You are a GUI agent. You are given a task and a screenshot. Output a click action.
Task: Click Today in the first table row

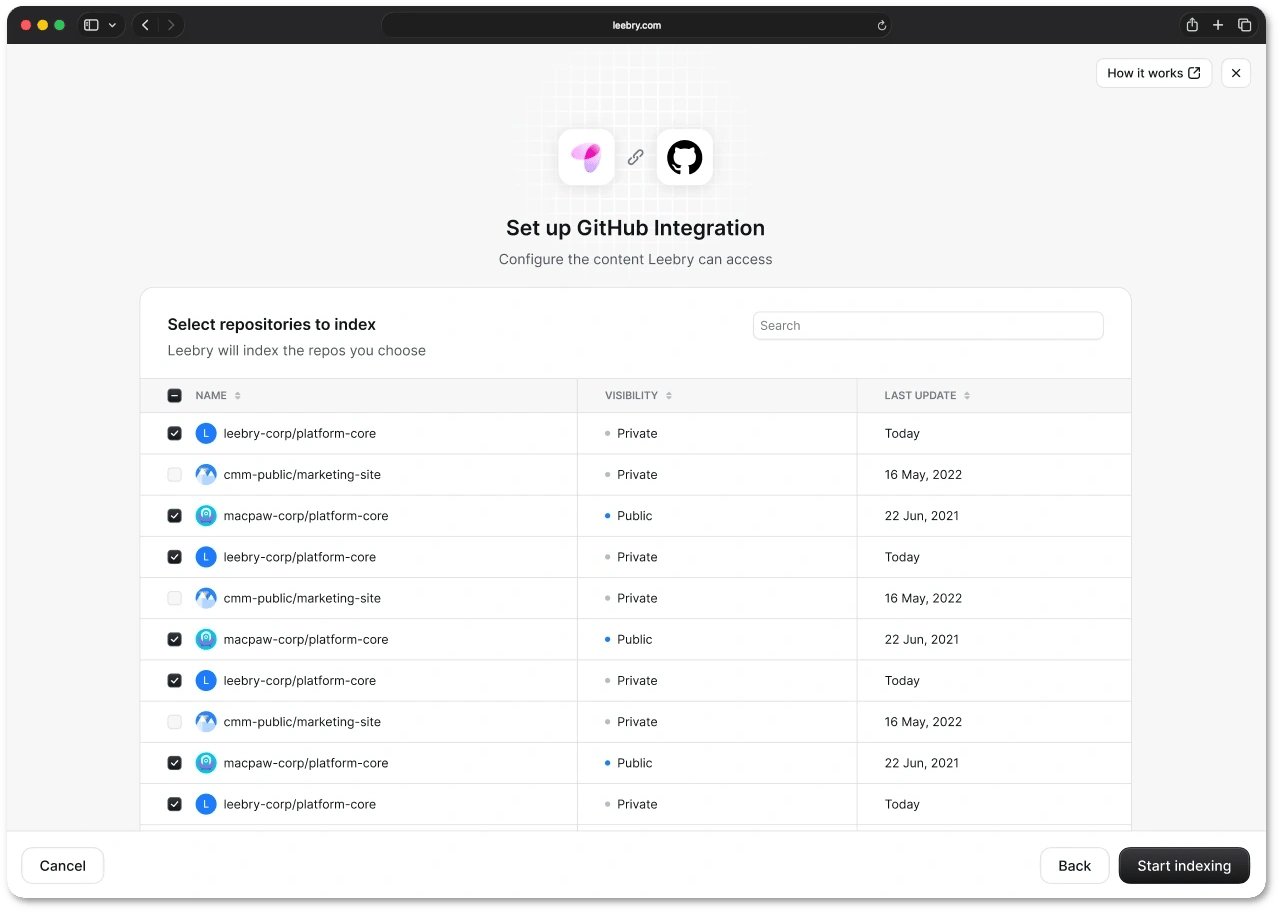[902, 434]
